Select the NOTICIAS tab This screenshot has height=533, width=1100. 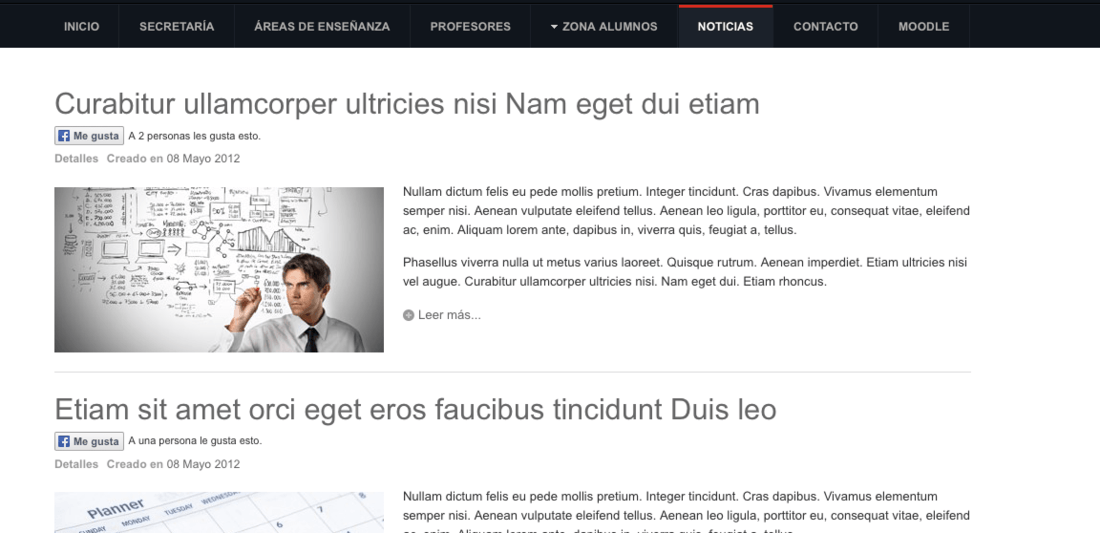pos(725,27)
